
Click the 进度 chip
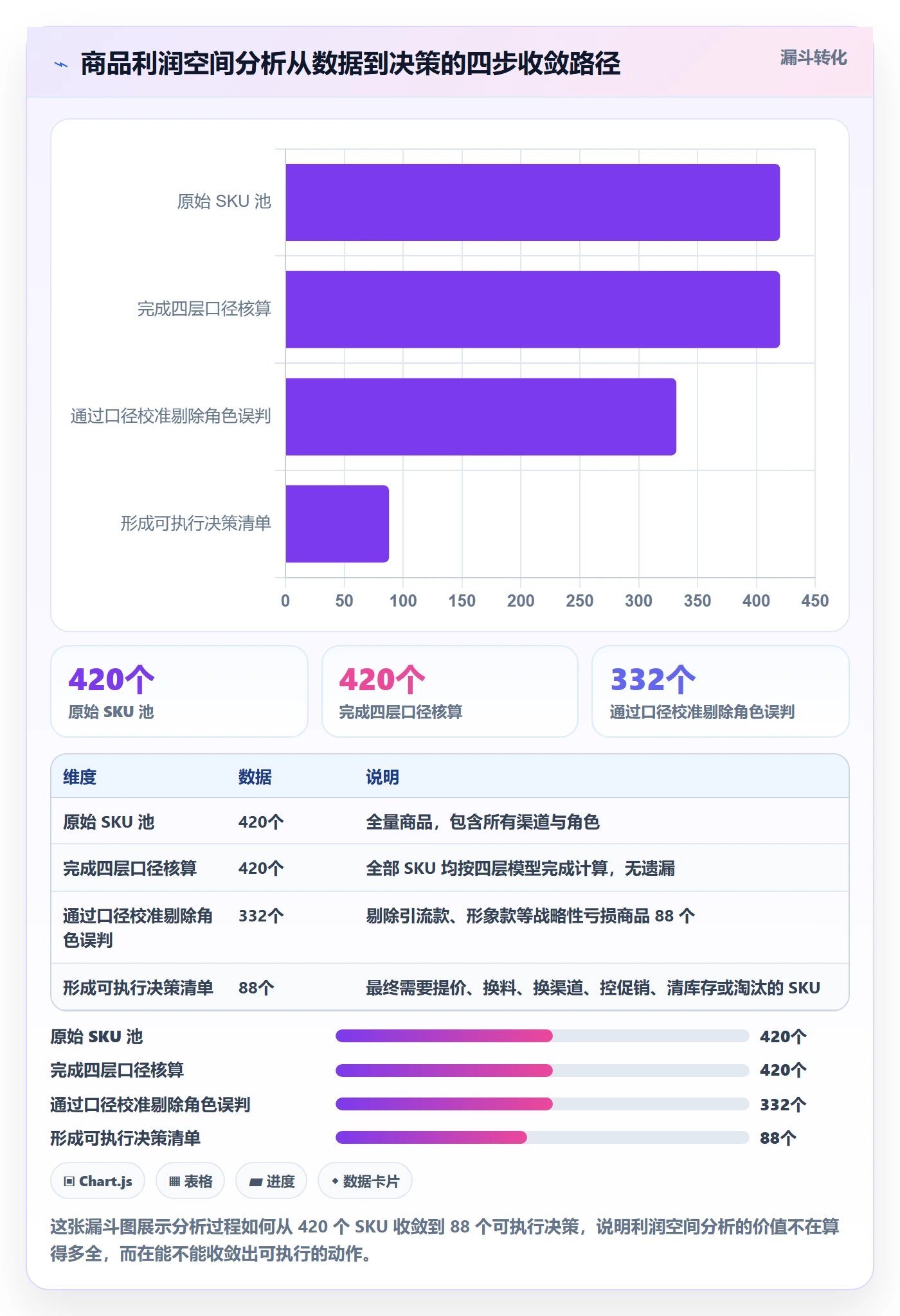tap(271, 1181)
